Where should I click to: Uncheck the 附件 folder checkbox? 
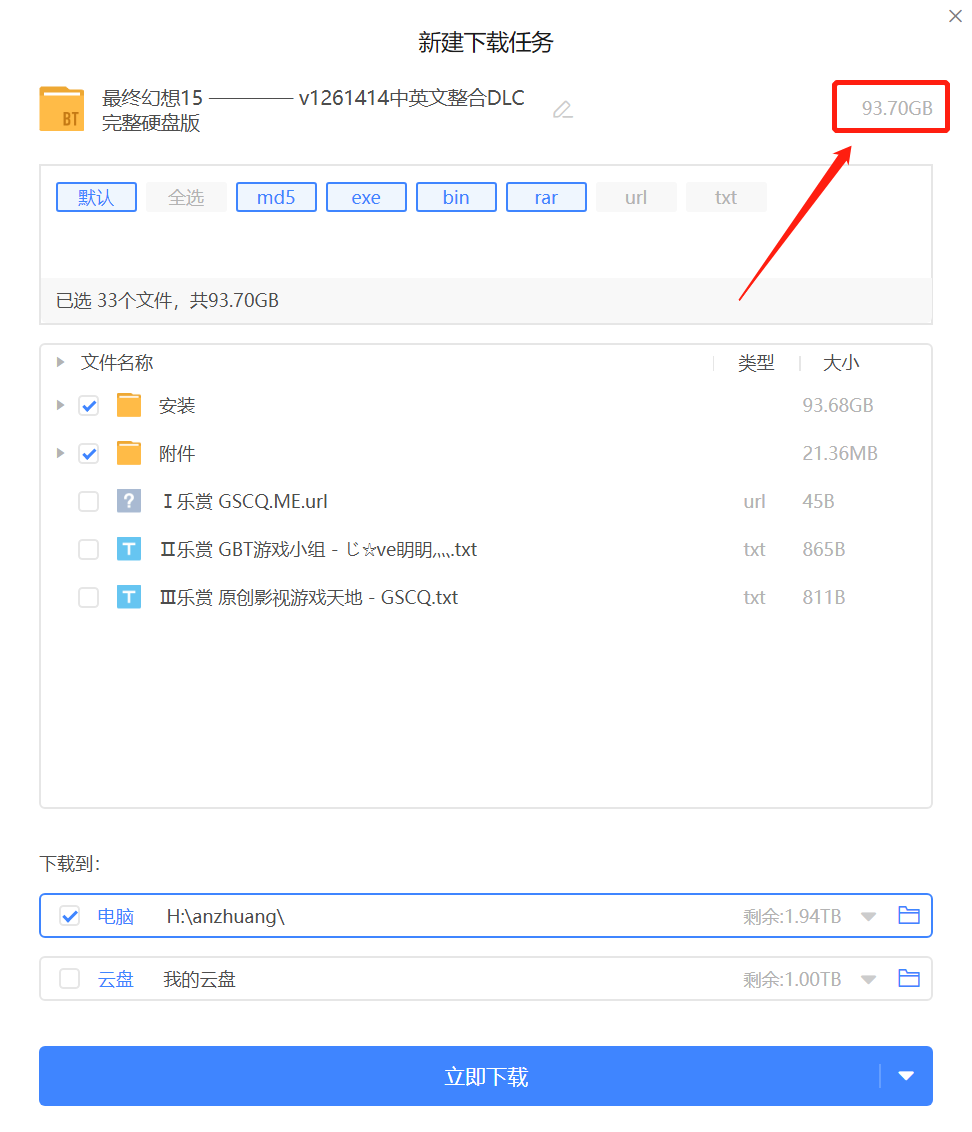89,453
